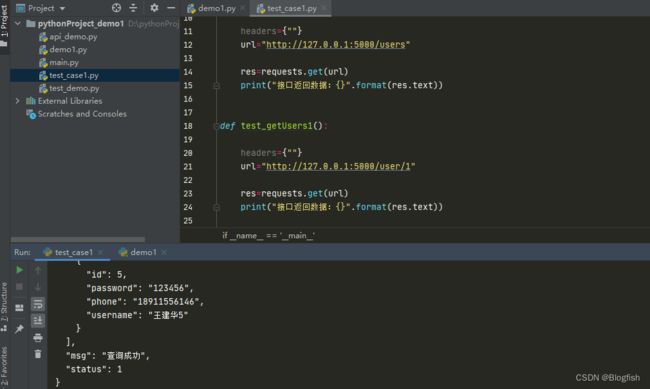Clear console with trash icon
Viewport: 650px width, 389px height.
click(x=38, y=354)
